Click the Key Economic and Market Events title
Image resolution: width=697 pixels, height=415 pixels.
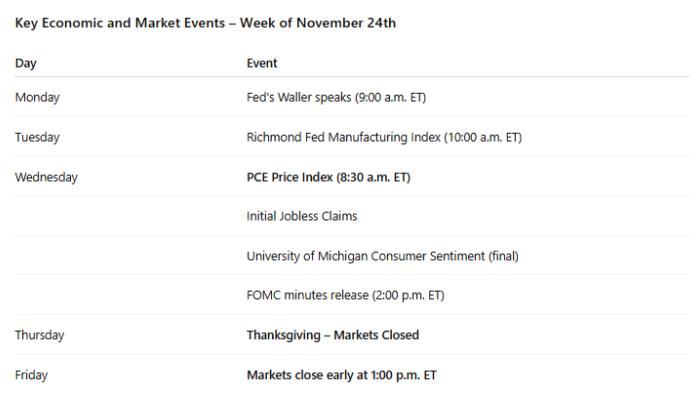(205, 23)
